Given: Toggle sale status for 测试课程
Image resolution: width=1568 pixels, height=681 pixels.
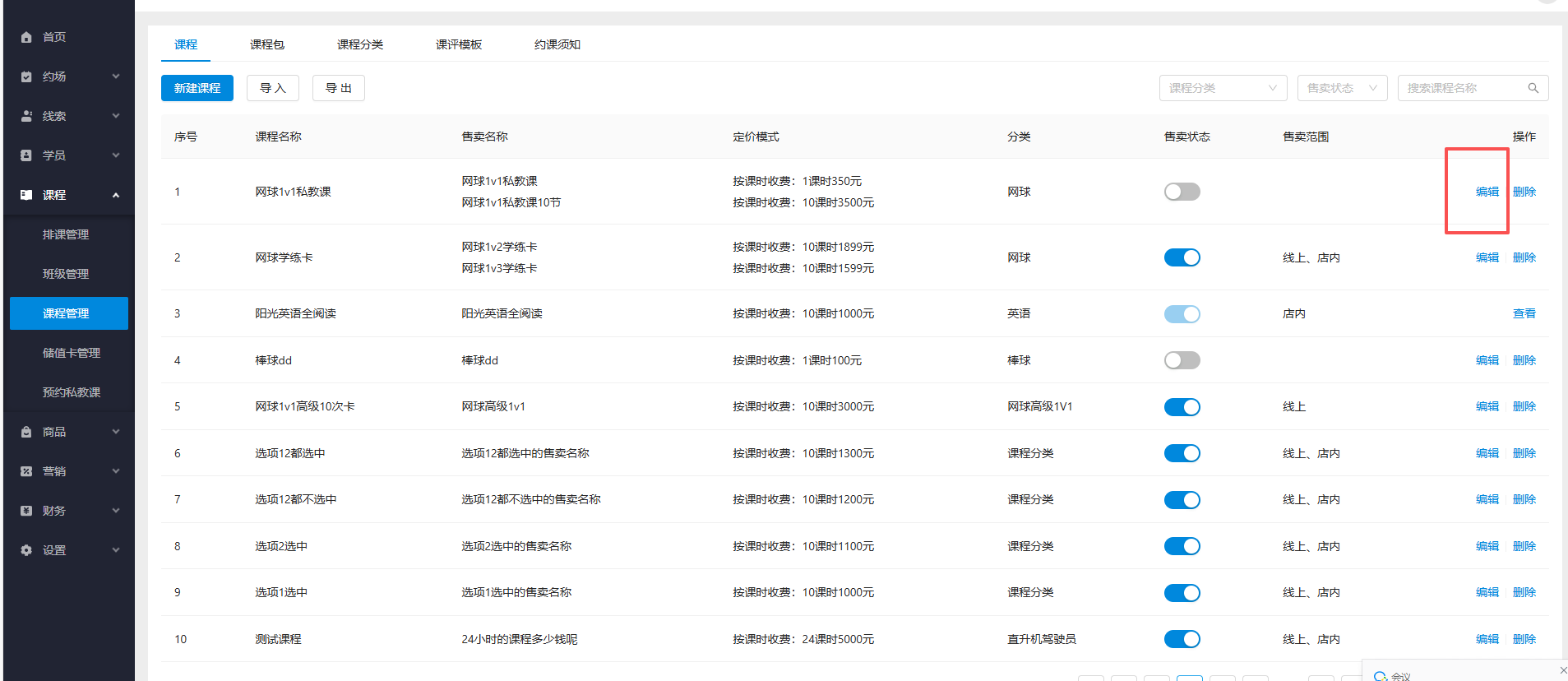Looking at the screenshot, I should tap(1182, 639).
